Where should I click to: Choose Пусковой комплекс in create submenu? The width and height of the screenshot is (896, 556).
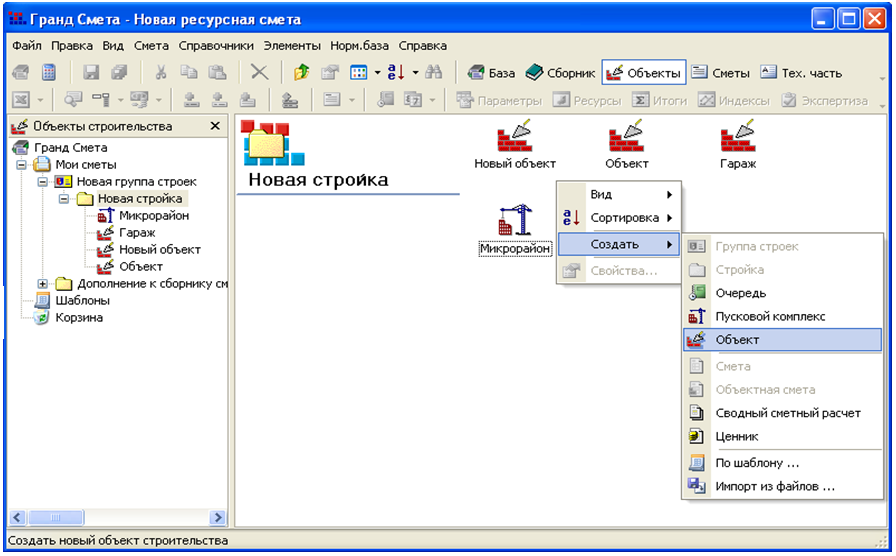coord(783,317)
